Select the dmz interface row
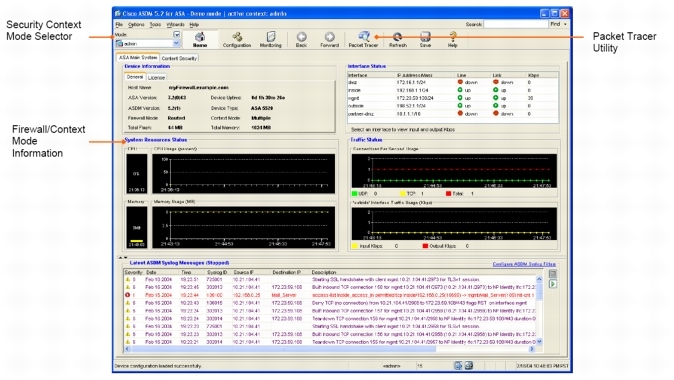Image resolution: width=674 pixels, height=380 pixels. coord(452,82)
